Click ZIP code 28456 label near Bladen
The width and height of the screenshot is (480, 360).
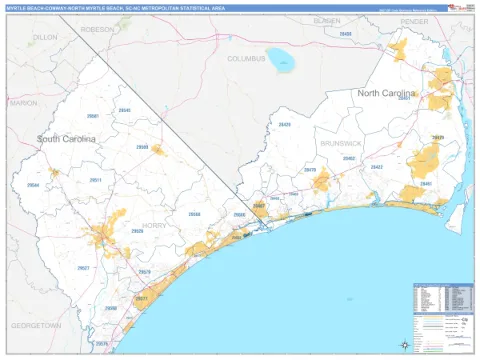pos(345,34)
